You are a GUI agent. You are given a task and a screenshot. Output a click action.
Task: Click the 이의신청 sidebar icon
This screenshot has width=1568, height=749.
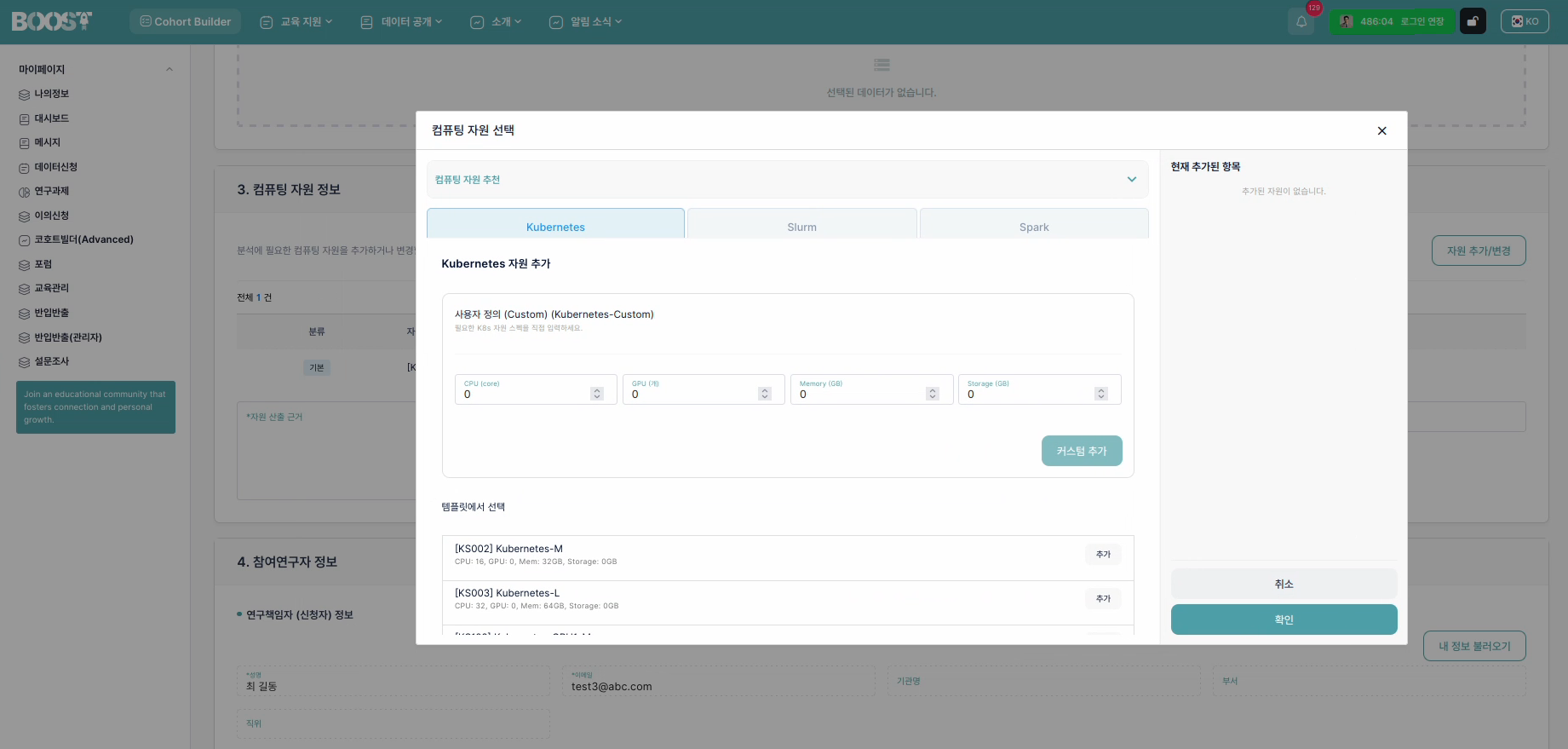point(24,216)
